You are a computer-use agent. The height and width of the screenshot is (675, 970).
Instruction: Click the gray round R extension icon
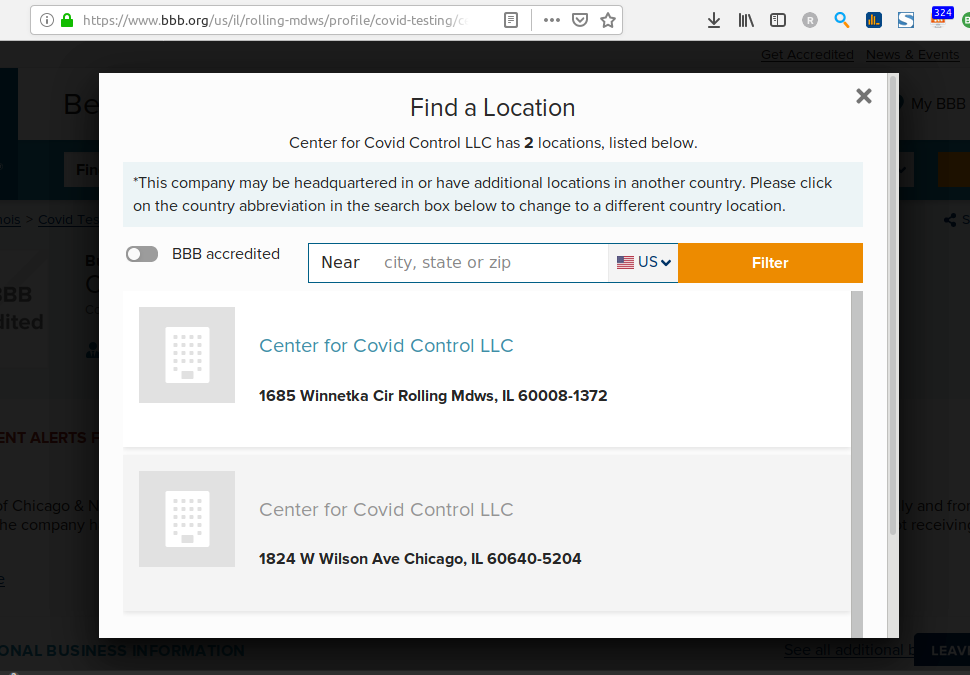point(810,20)
